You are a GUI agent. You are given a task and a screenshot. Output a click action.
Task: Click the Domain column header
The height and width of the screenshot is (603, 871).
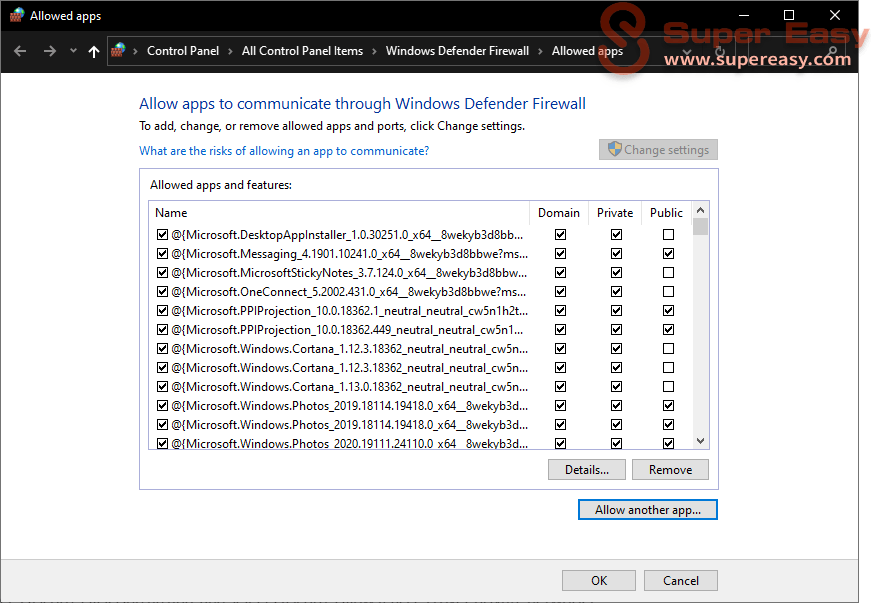click(x=559, y=213)
